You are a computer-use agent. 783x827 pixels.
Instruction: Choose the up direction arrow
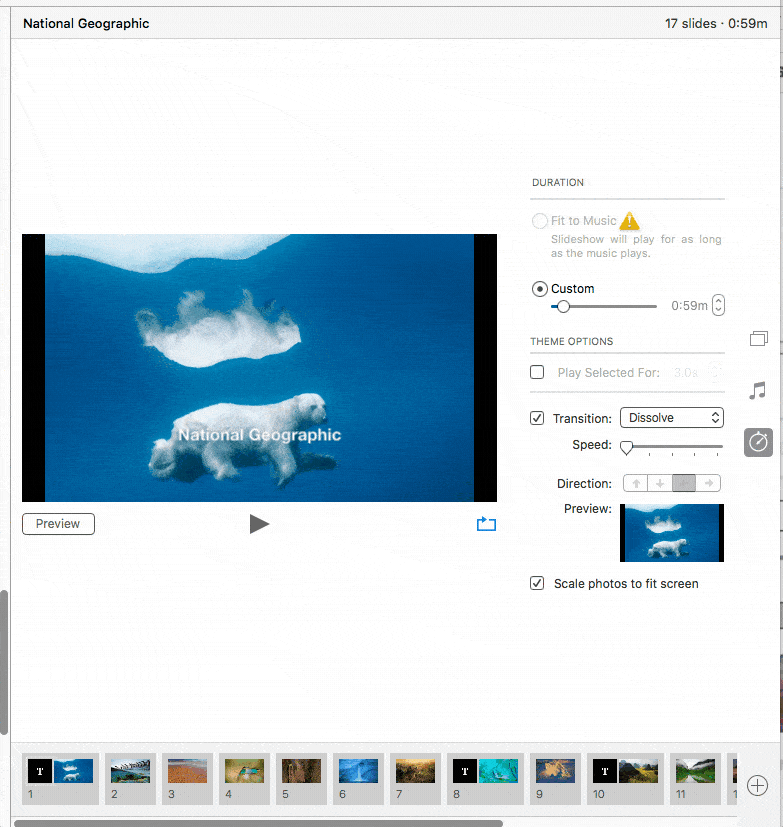click(x=636, y=483)
